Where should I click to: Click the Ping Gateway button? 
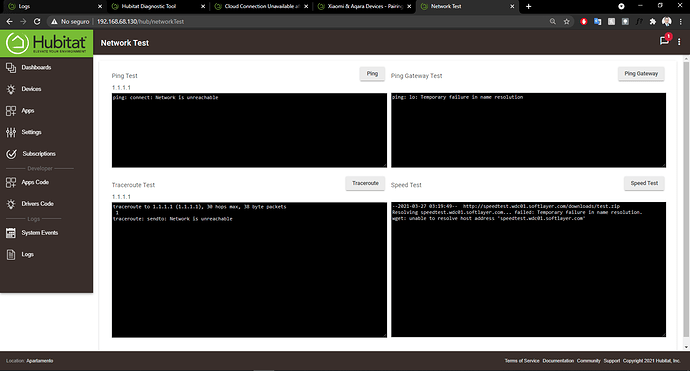click(641, 74)
